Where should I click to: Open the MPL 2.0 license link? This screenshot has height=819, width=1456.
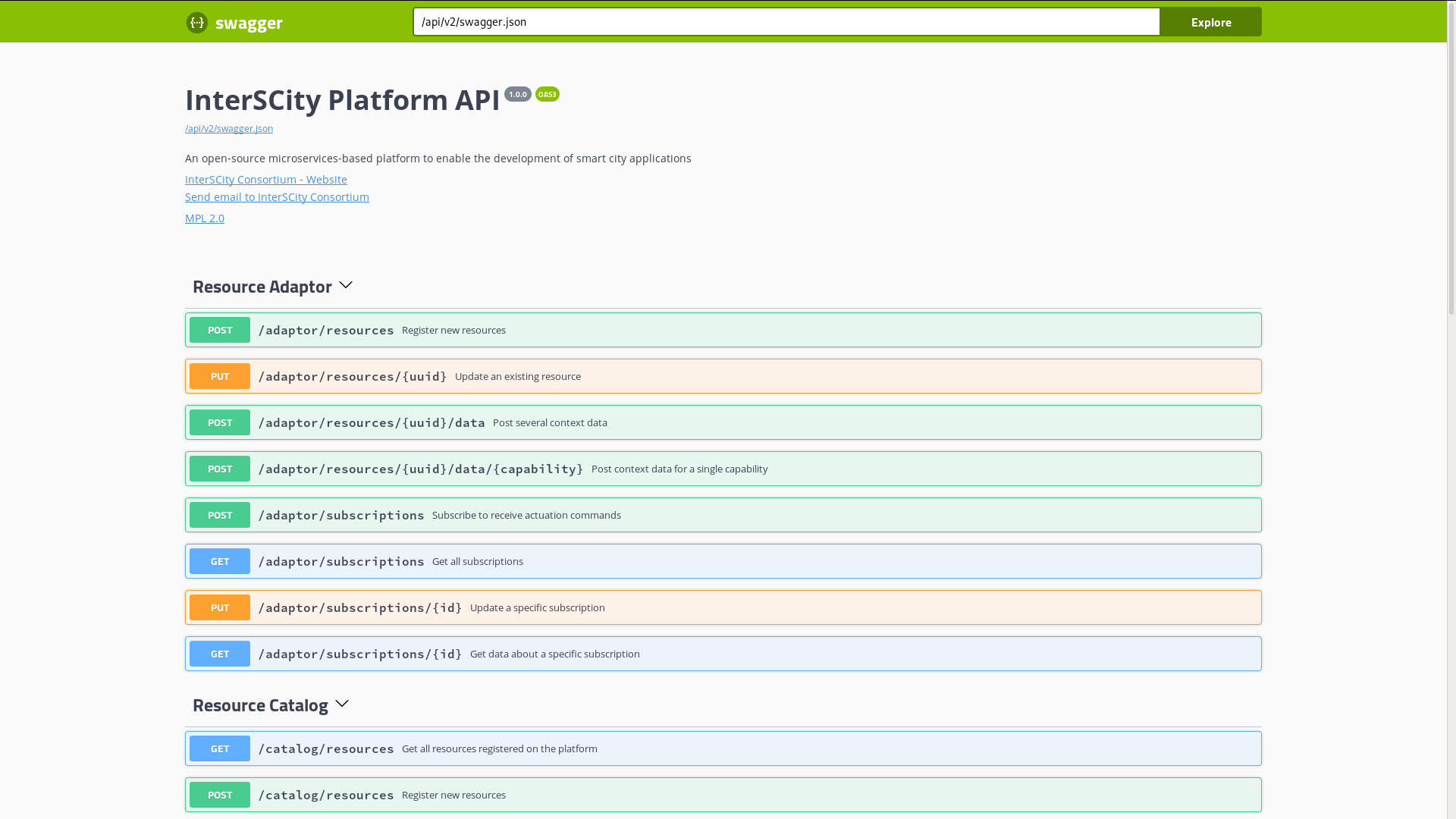(x=205, y=218)
